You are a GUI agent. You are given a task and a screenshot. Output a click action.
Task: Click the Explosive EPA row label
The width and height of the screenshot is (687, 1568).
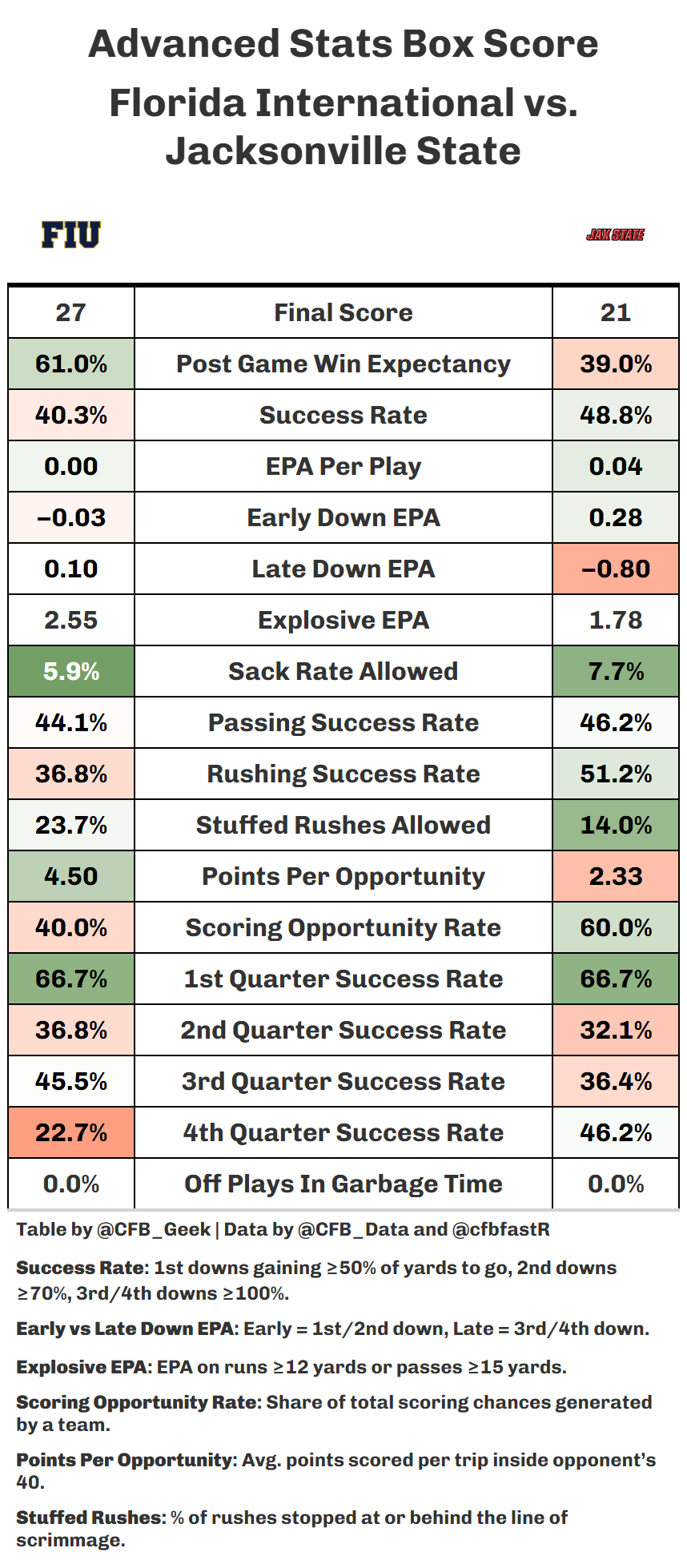click(343, 620)
